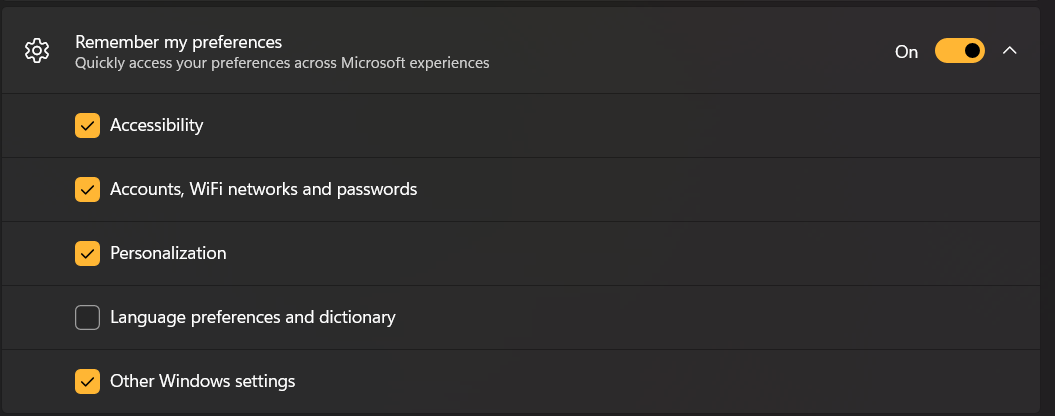Enable the Language preferences and dictionary checkbox

point(87,317)
